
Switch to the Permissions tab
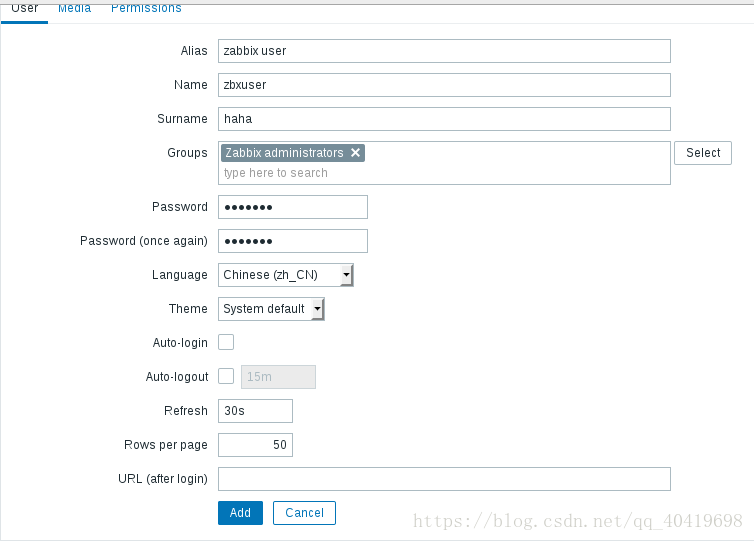pyautogui.click(x=146, y=9)
